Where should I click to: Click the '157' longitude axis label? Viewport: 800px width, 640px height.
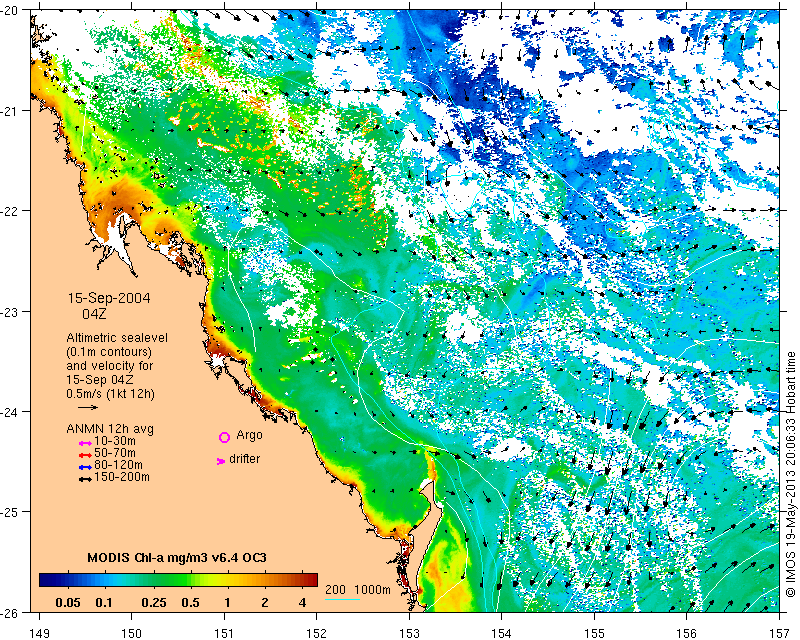click(780, 633)
